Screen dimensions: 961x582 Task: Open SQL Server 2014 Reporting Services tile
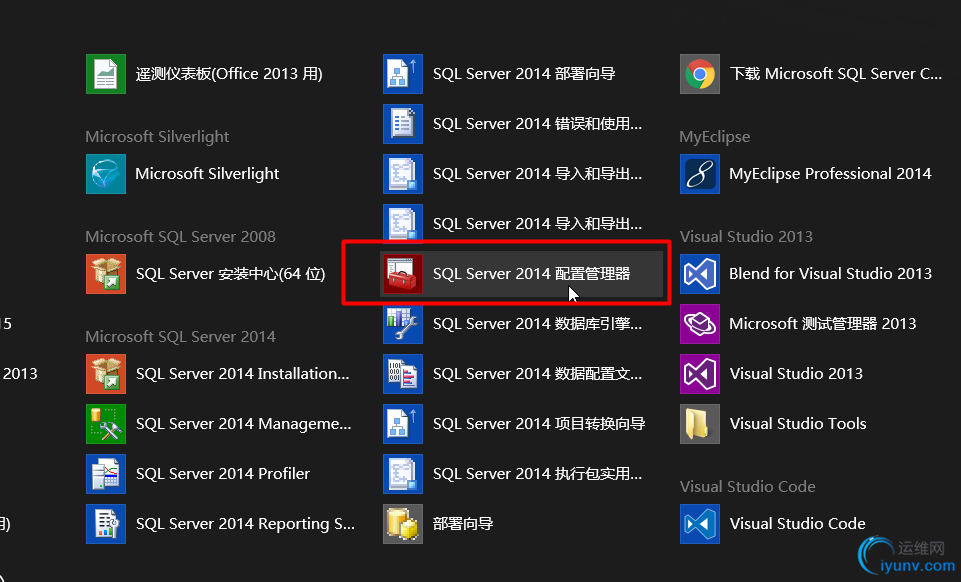click(221, 524)
